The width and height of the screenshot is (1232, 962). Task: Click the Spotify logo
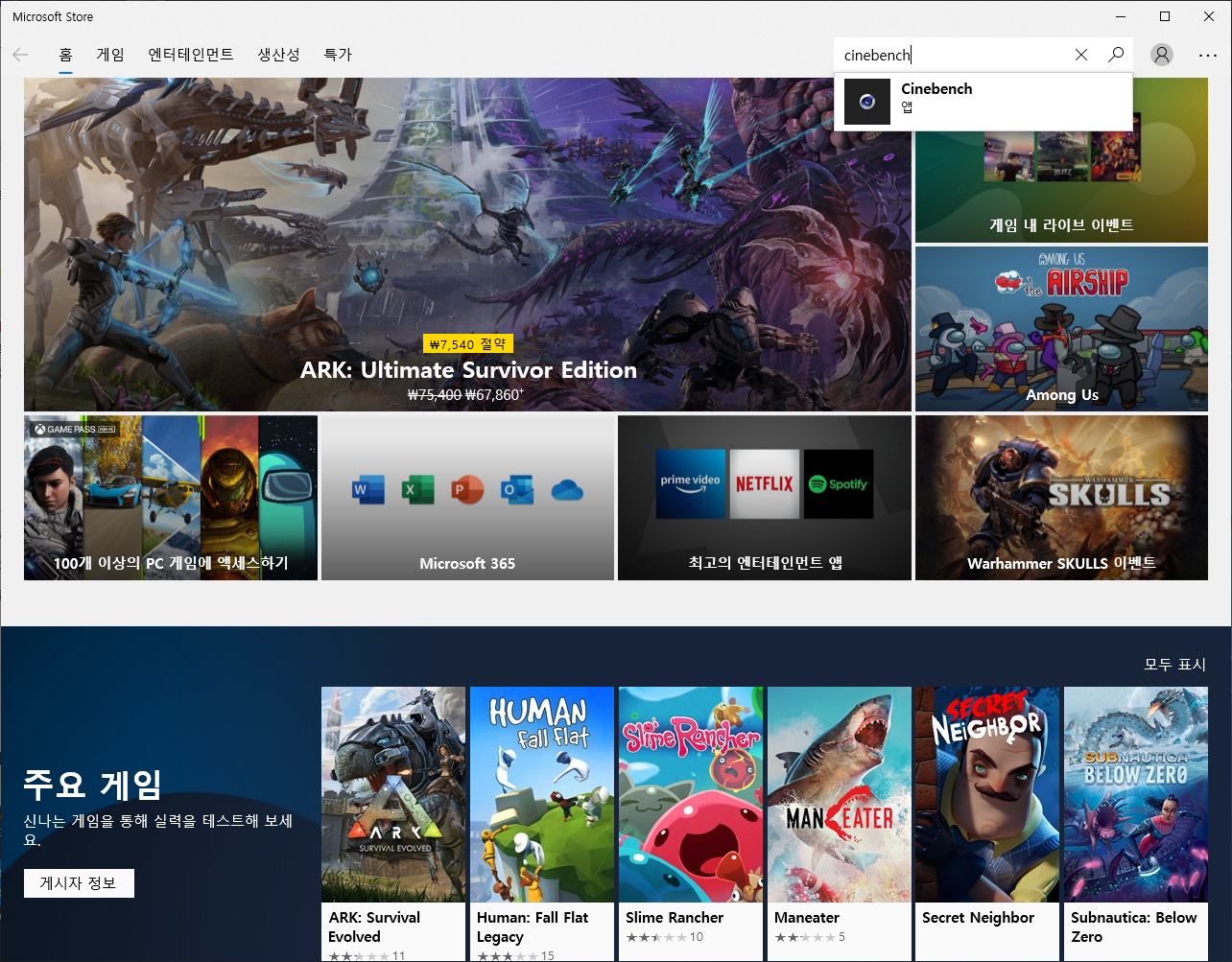click(839, 483)
